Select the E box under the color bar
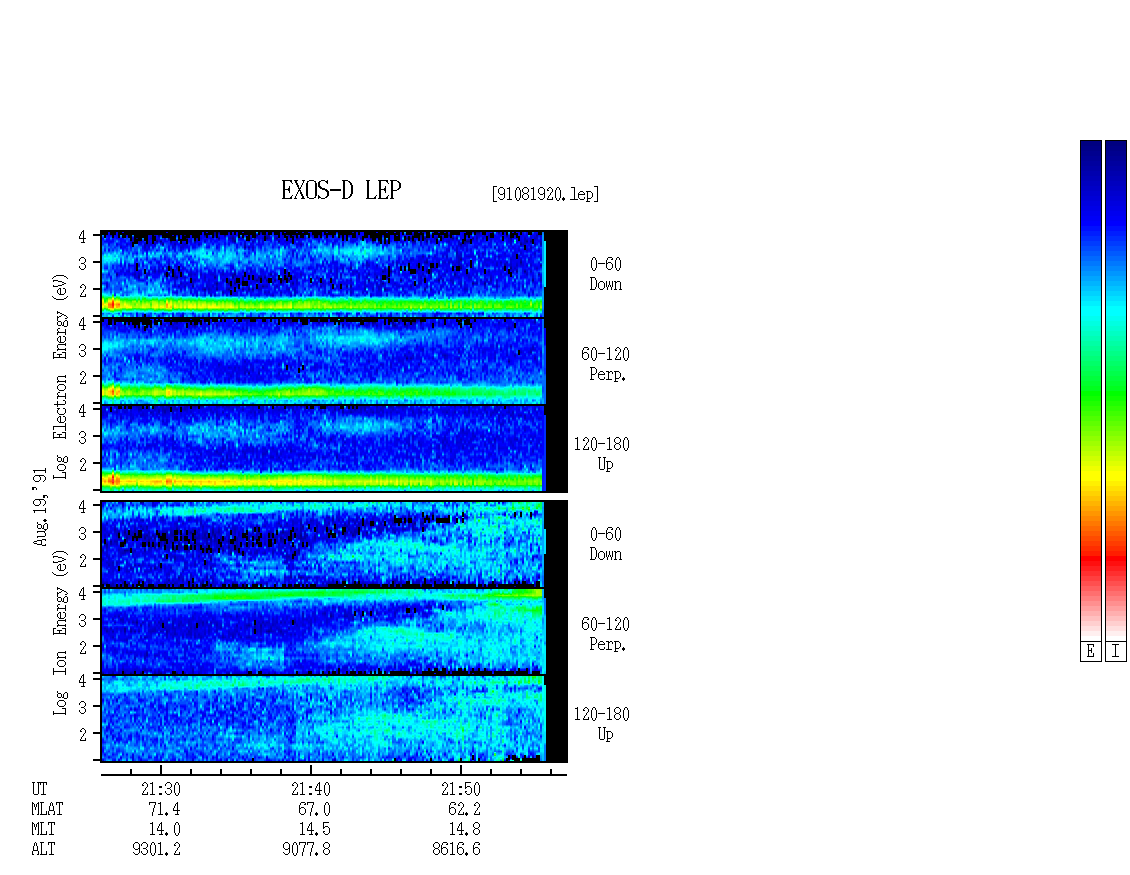The width and height of the screenshot is (1130, 875). pos(1090,652)
